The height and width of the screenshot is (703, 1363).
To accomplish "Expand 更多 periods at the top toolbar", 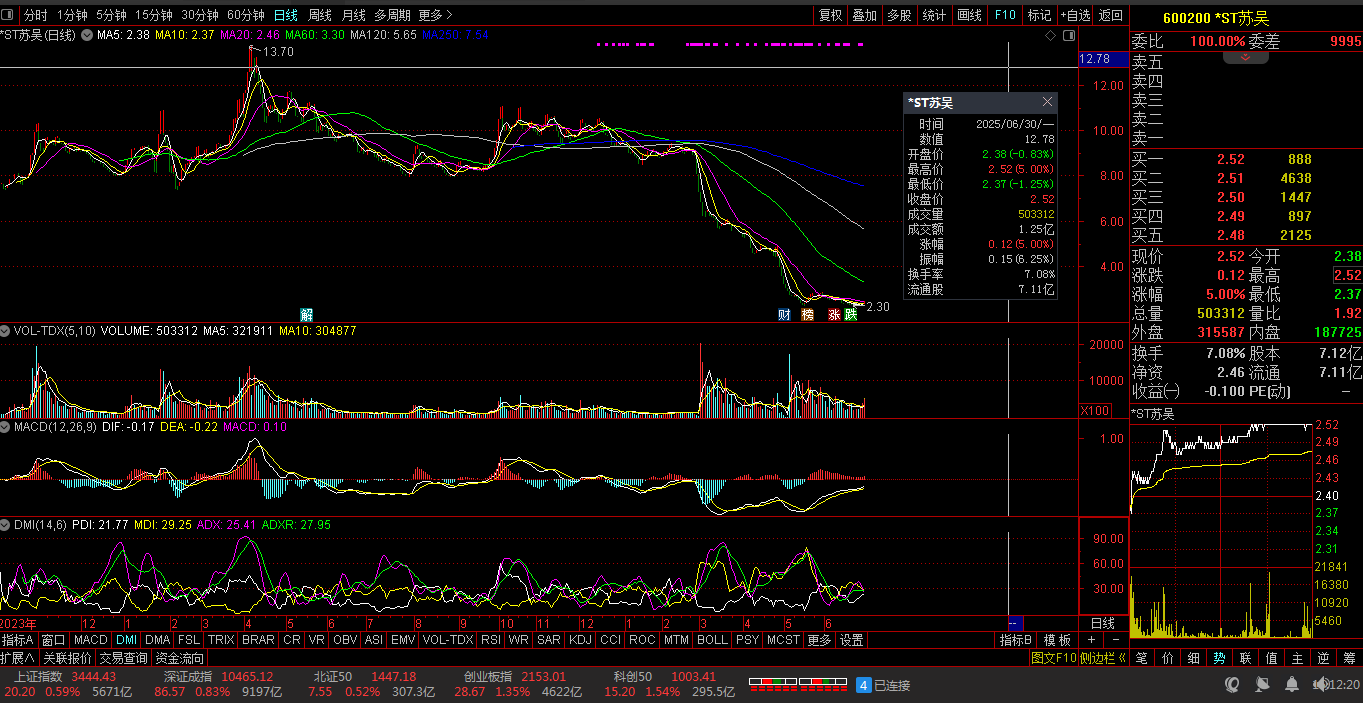I will (x=435, y=15).
